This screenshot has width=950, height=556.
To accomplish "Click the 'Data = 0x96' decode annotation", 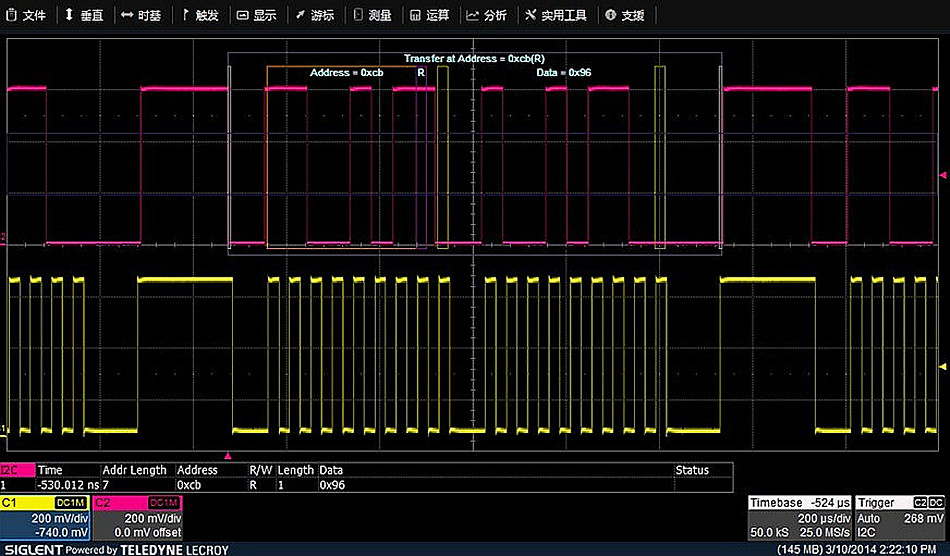I will (x=565, y=73).
